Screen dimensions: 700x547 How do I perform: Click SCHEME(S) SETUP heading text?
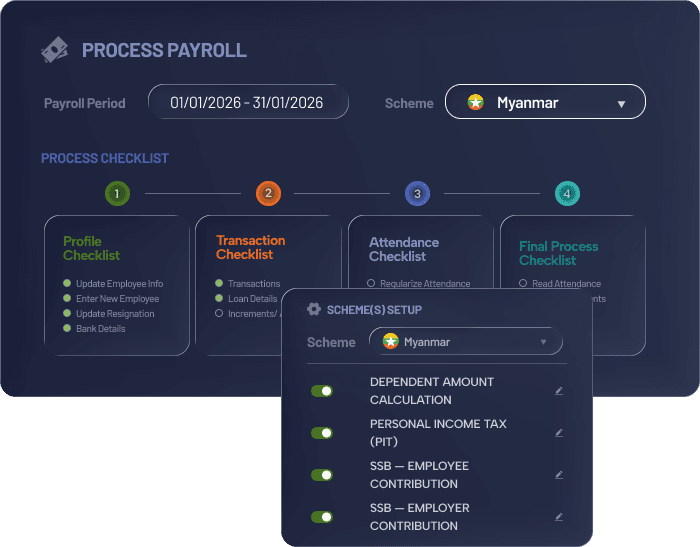374,309
